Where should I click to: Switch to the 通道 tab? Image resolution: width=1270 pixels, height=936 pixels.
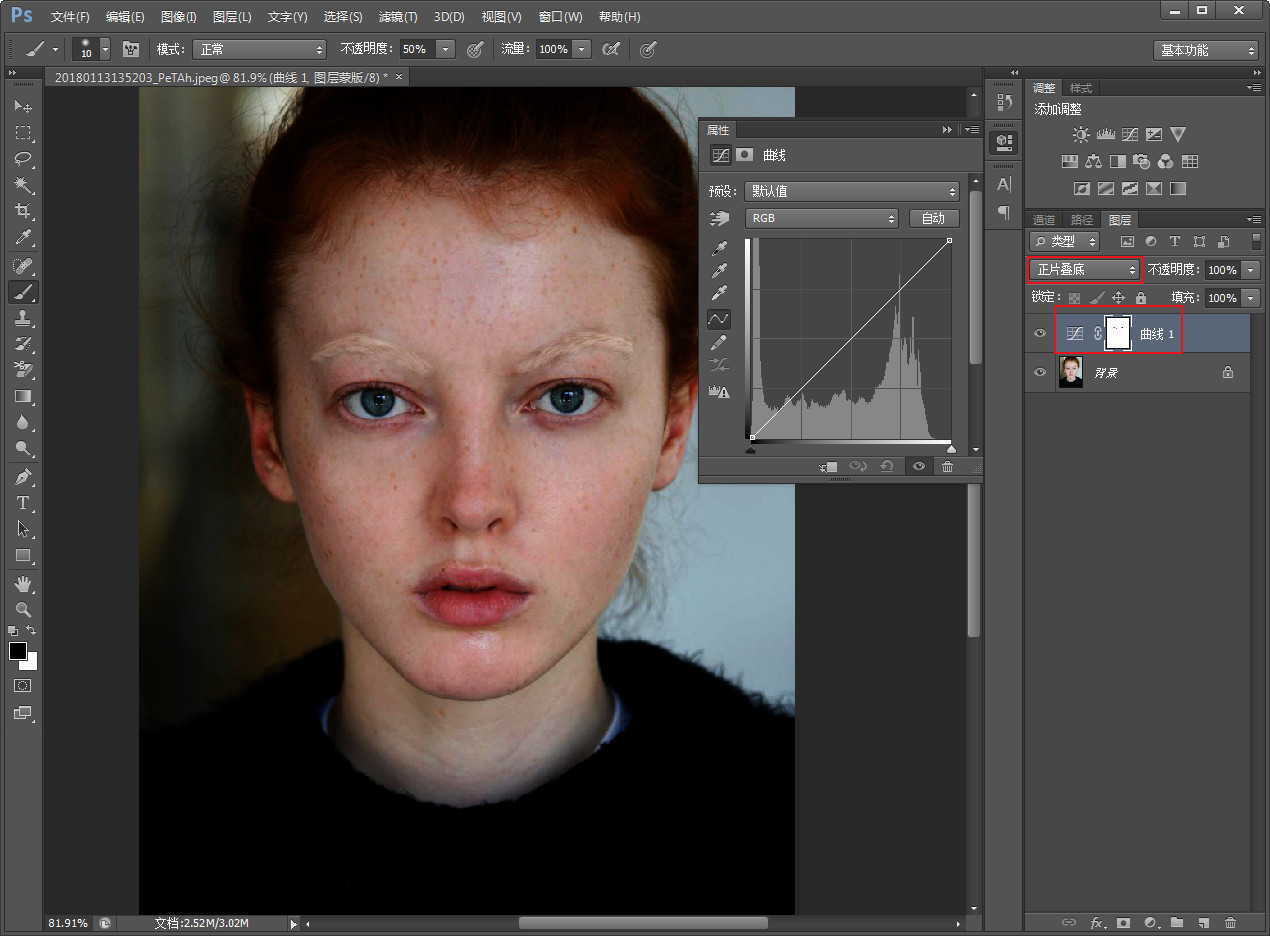coord(1044,220)
